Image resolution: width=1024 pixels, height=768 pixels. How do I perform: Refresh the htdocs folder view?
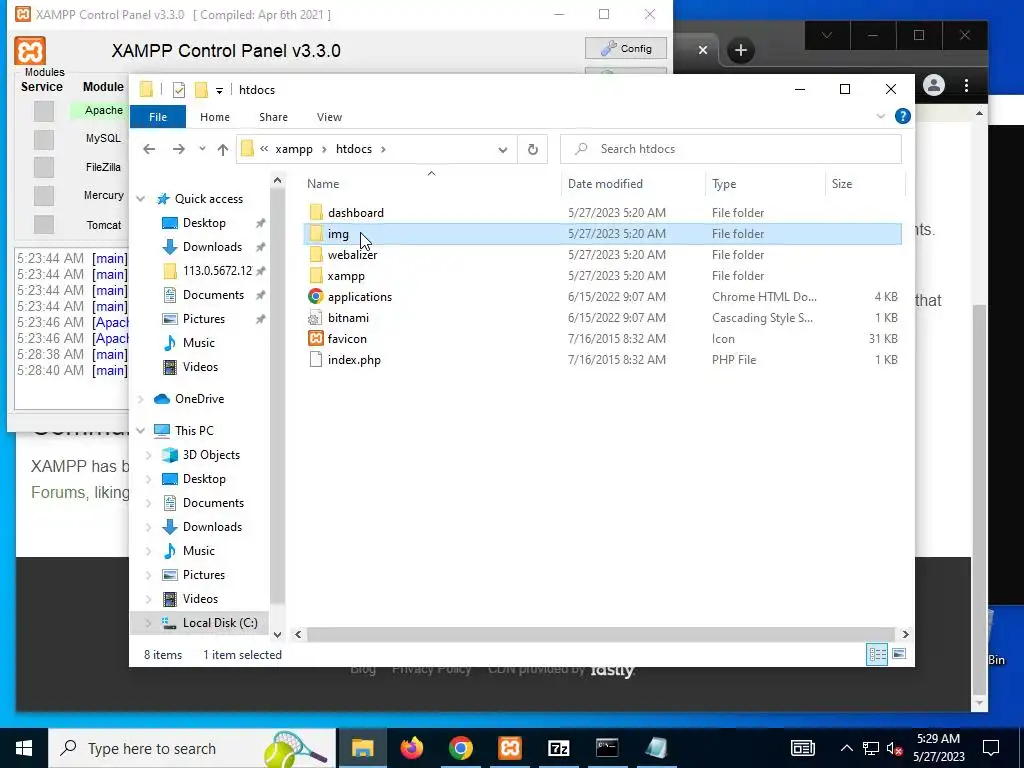coord(533,150)
